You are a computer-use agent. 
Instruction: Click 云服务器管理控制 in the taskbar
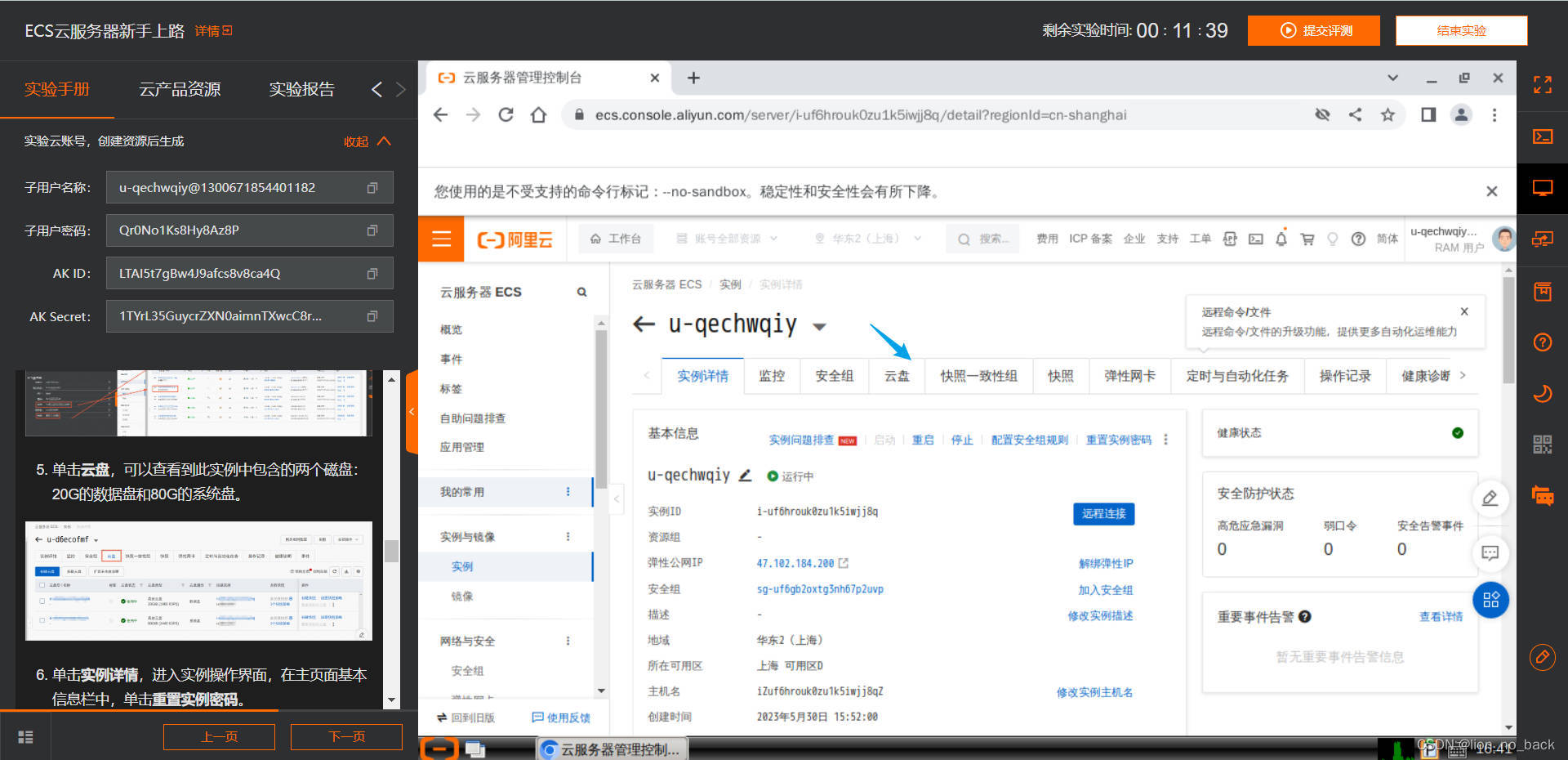point(612,749)
